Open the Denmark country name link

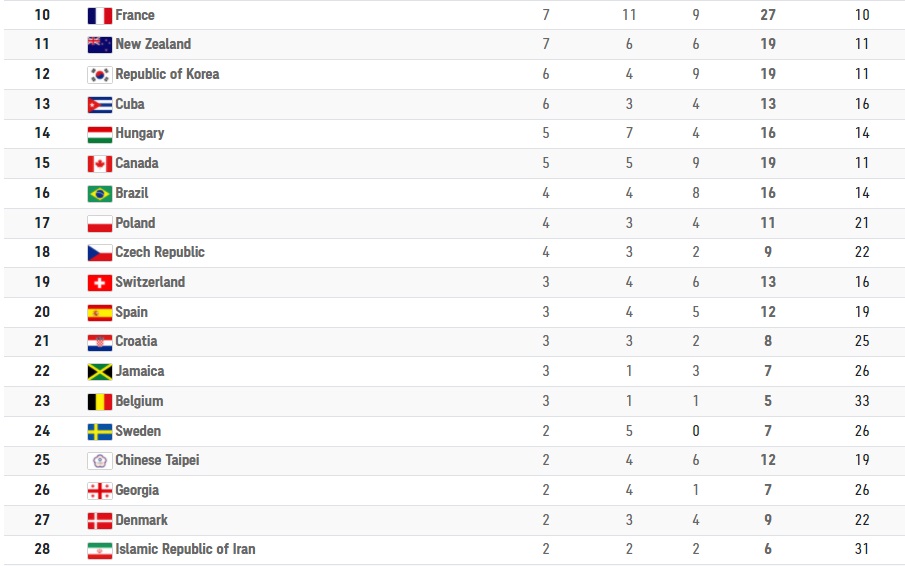pos(141,520)
